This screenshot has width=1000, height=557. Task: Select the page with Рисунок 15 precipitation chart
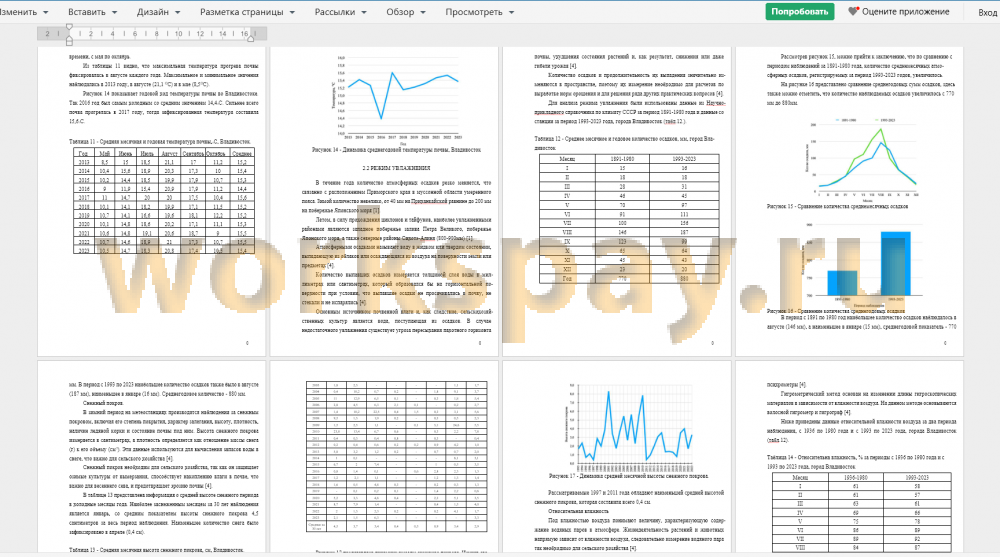[849, 201]
